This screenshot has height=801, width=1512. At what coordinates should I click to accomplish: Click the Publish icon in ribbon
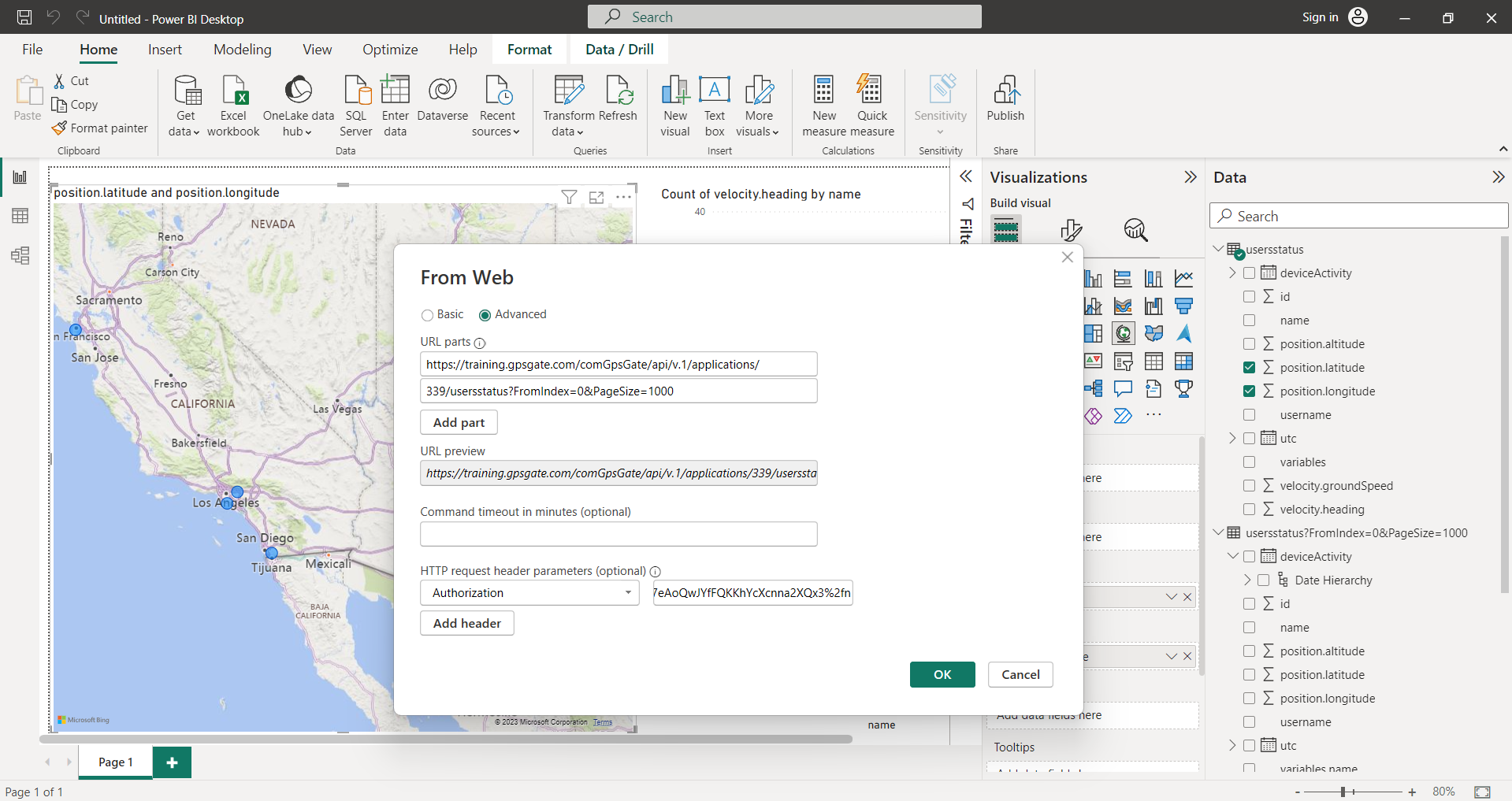[x=1005, y=91]
